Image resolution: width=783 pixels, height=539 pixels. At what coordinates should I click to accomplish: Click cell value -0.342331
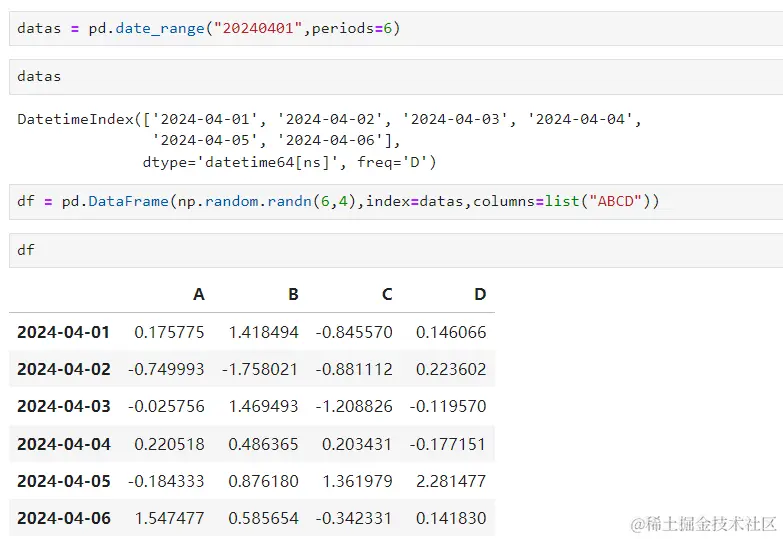pos(354,518)
